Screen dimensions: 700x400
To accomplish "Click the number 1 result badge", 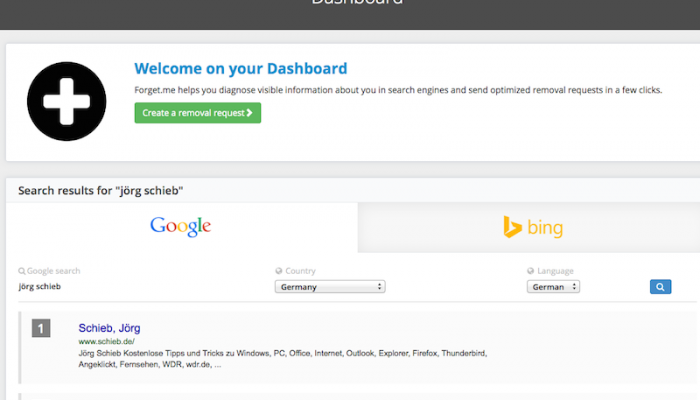I will [x=41, y=329].
